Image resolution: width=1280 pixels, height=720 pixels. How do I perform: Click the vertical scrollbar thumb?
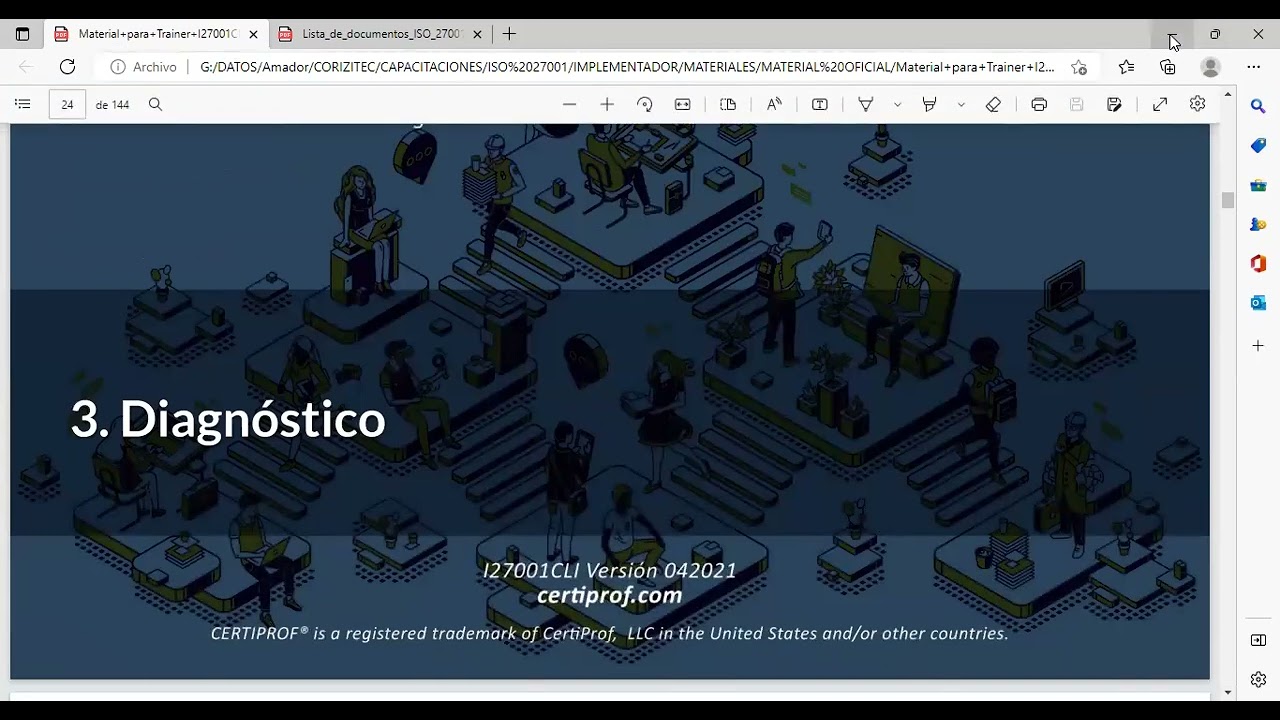tap(1227, 200)
